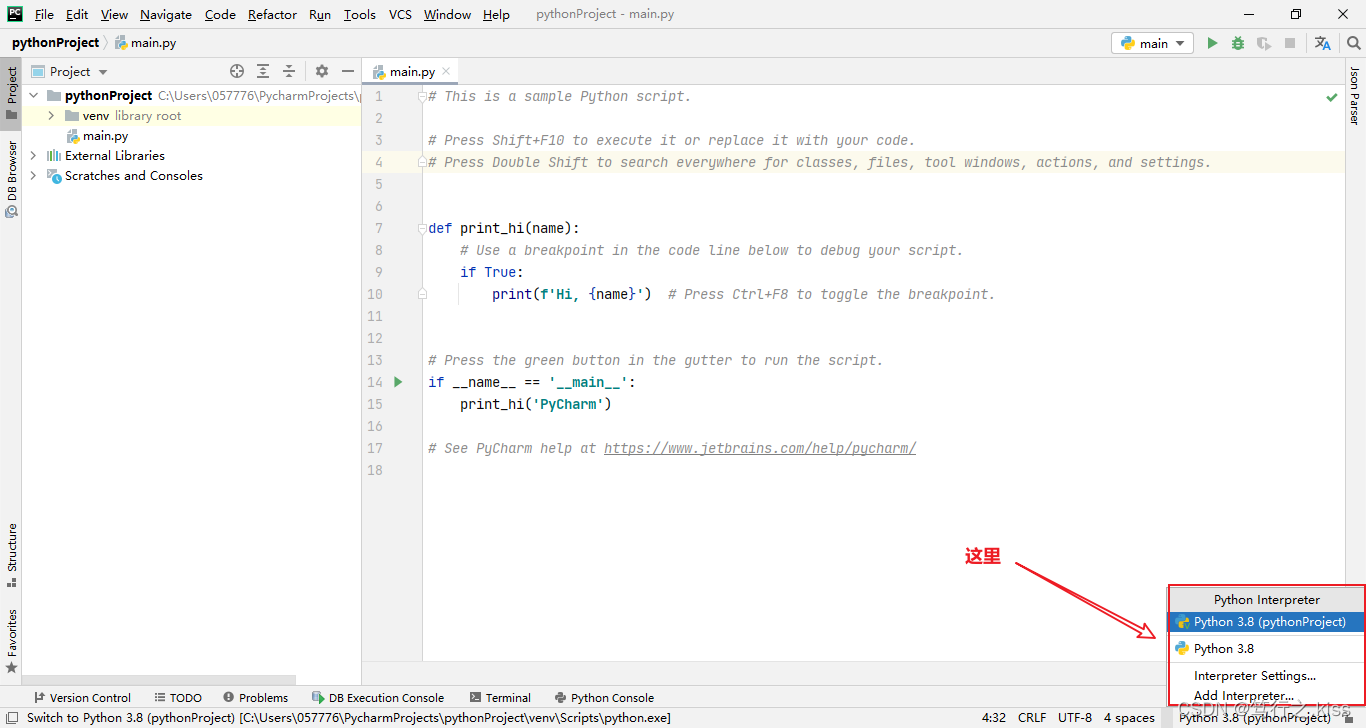The width and height of the screenshot is (1366, 728).
Task: Click pythonProject breadcrumb in navigation bar
Action: tap(55, 43)
